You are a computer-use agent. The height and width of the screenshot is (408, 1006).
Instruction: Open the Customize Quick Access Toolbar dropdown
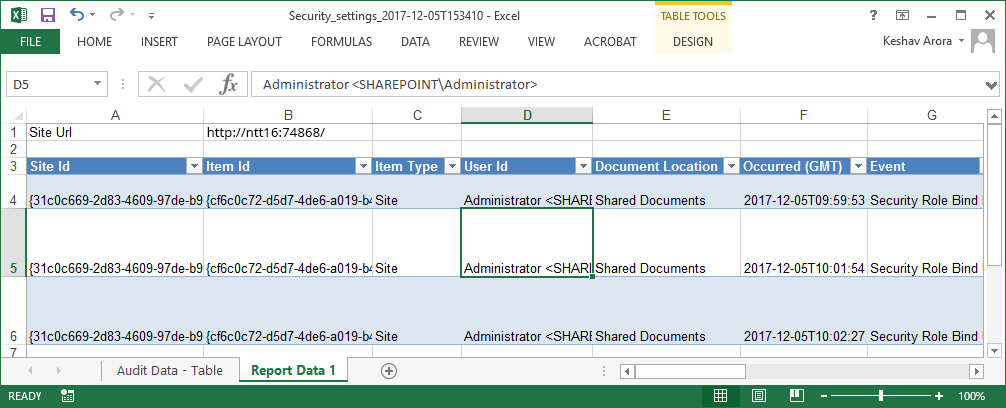[x=151, y=15]
